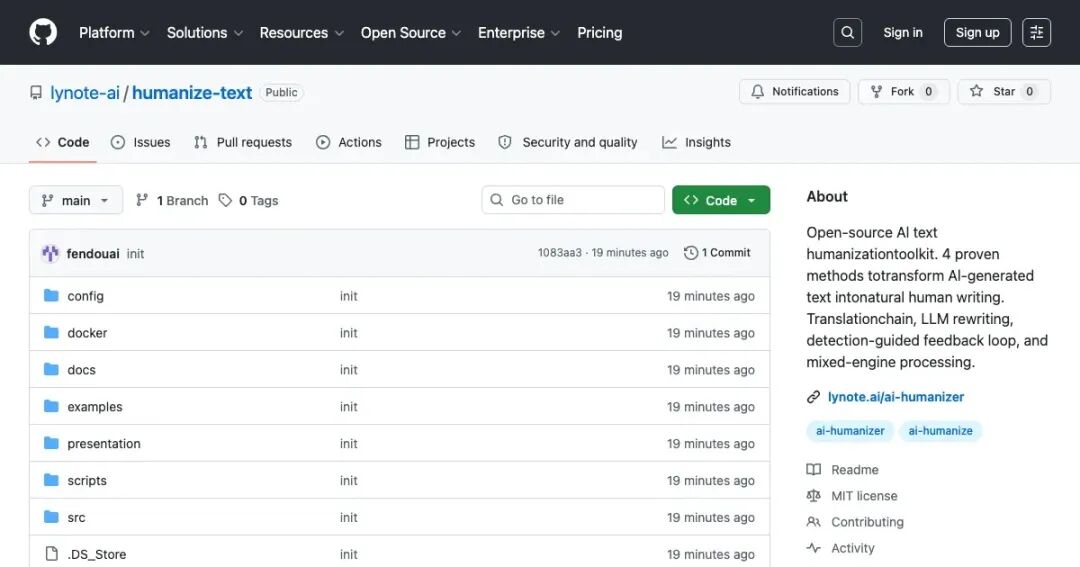Click the Activity pulse icon
The image size is (1080, 567).
(x=813, y=548)
